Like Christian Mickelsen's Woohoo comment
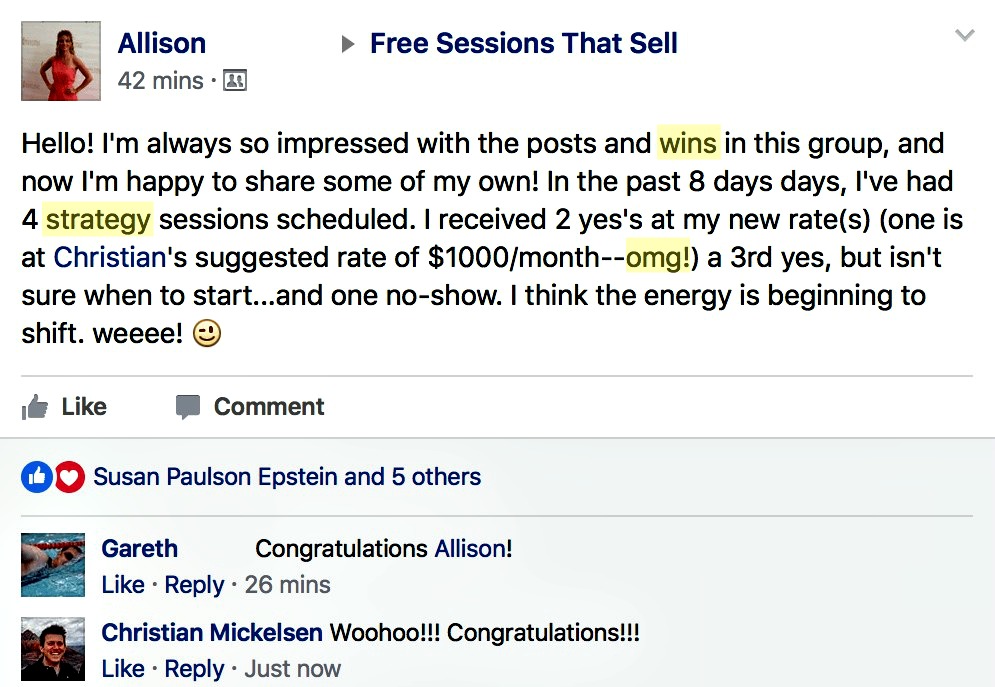Viewport: 995px width, 687px height. (x=122, y=669)
